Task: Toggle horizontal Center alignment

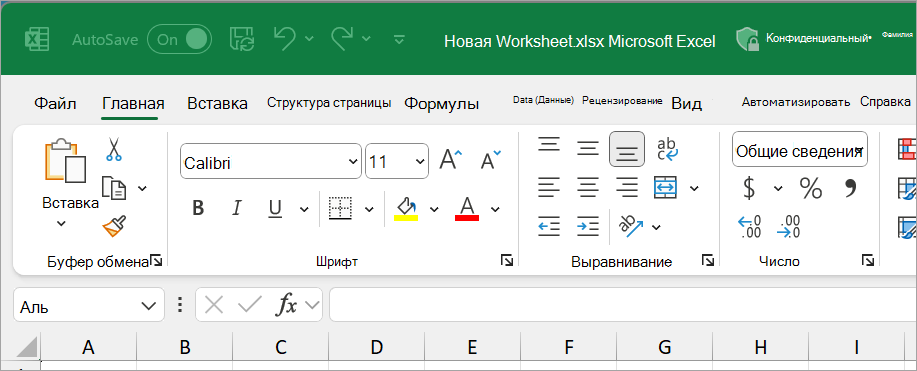Action: coord(588,187)
